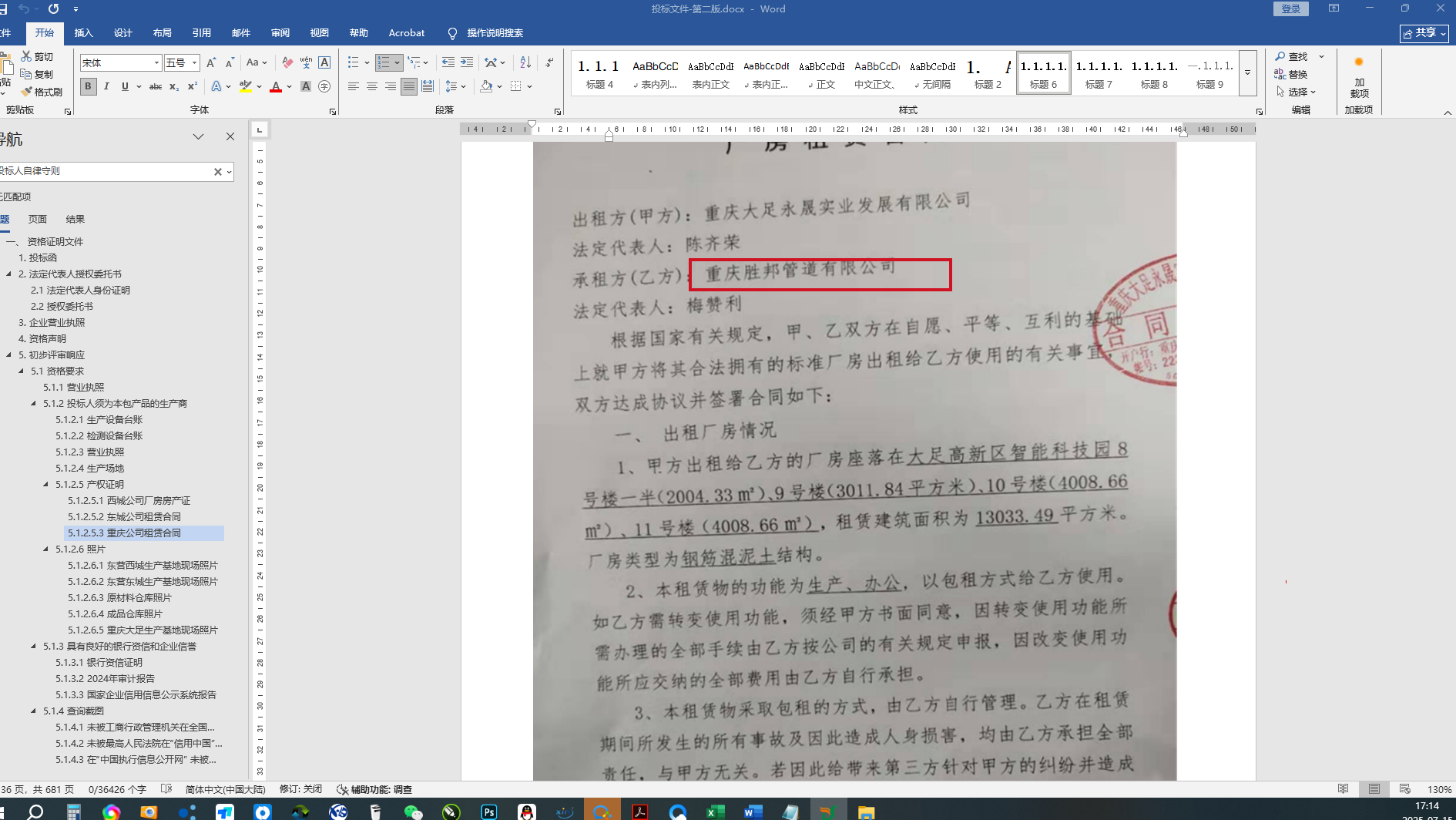The width and height of the screenshot is (1456, 820).
Task: Click the 共享 (Share) button
Action: coord(1424,33)
